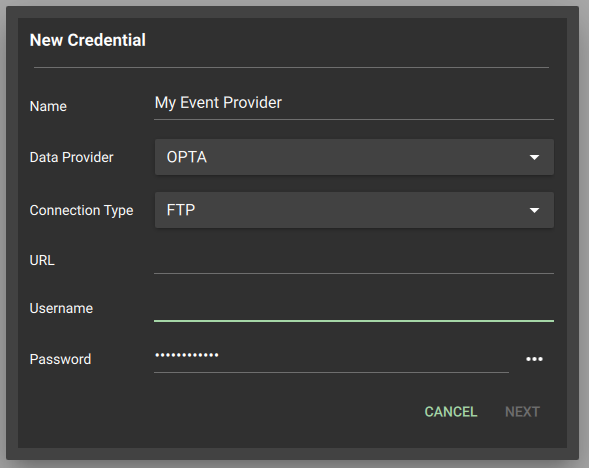
Task: Click into the empty URL field
Action: click(354, 259)
